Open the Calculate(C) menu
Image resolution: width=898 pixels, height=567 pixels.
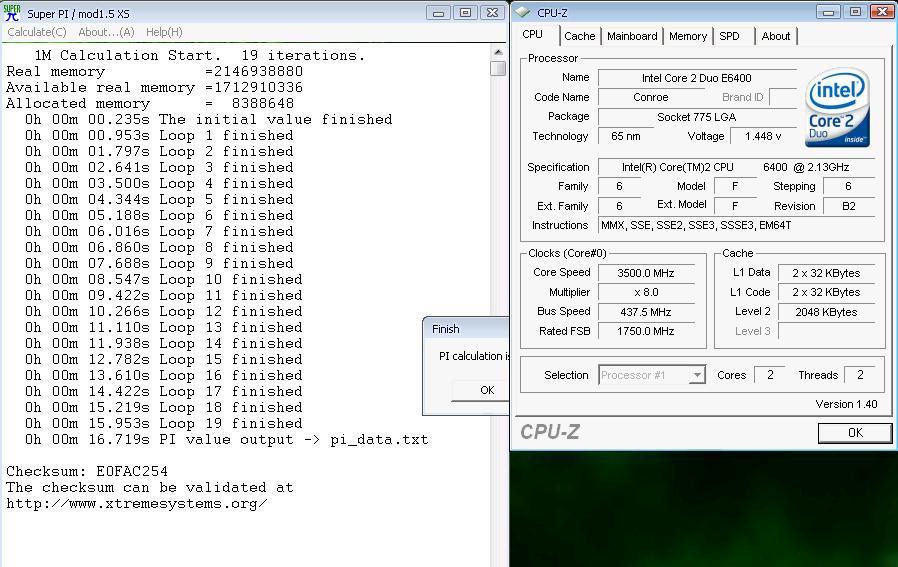click(37, 32)
